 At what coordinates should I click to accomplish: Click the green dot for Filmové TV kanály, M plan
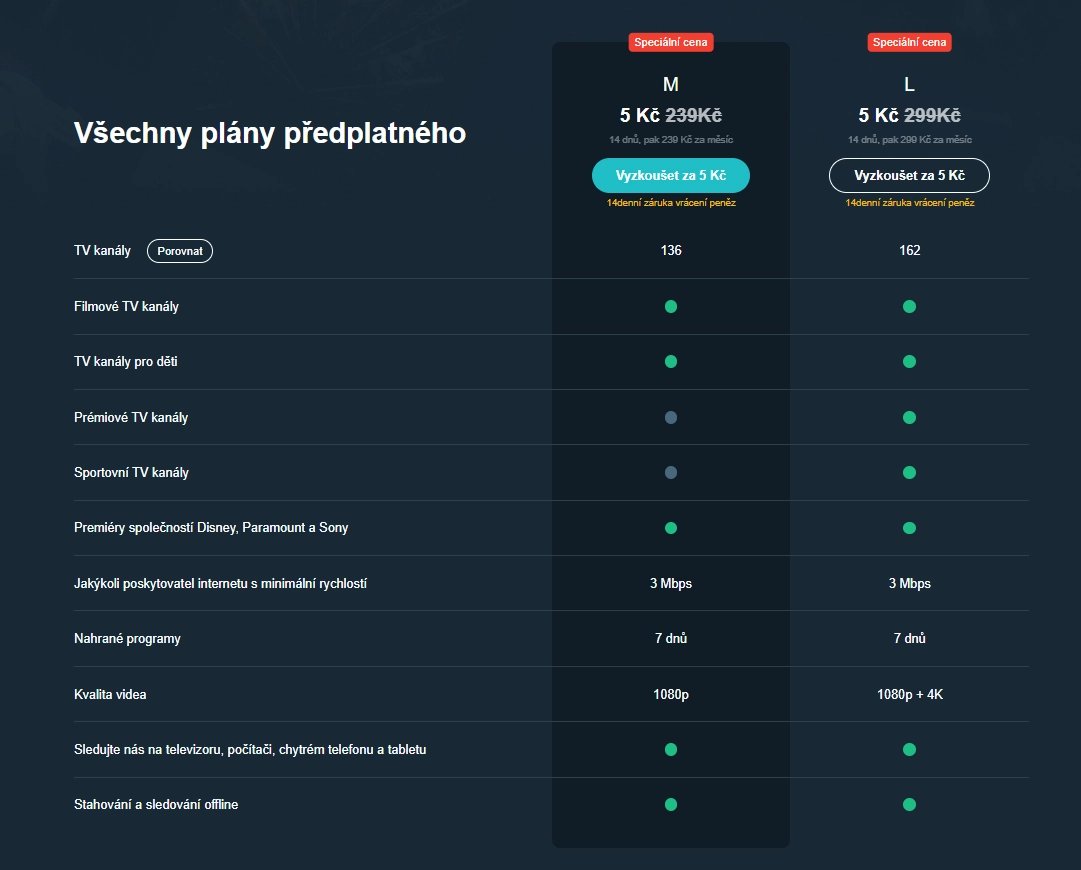tap(671, 306)
